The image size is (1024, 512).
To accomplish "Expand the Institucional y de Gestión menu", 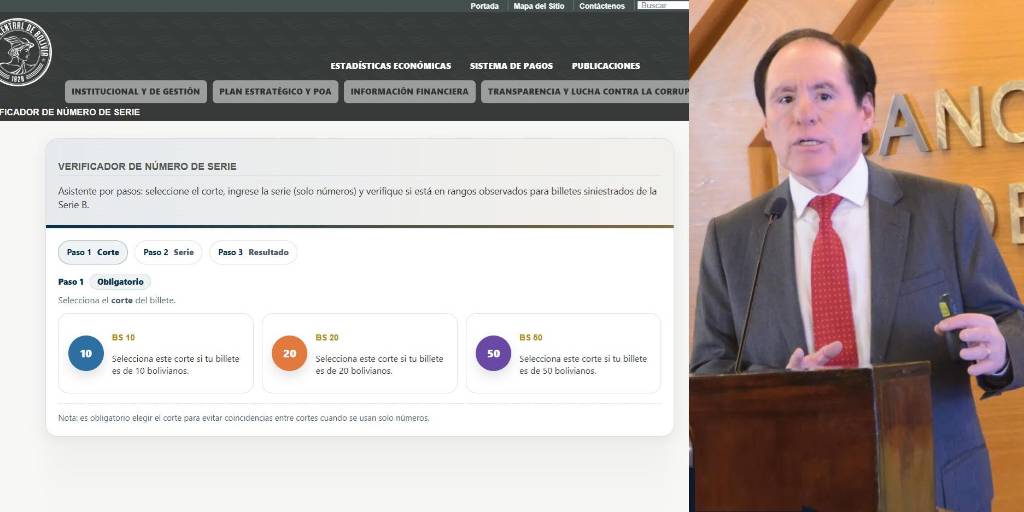I will (x=136, y=92).
